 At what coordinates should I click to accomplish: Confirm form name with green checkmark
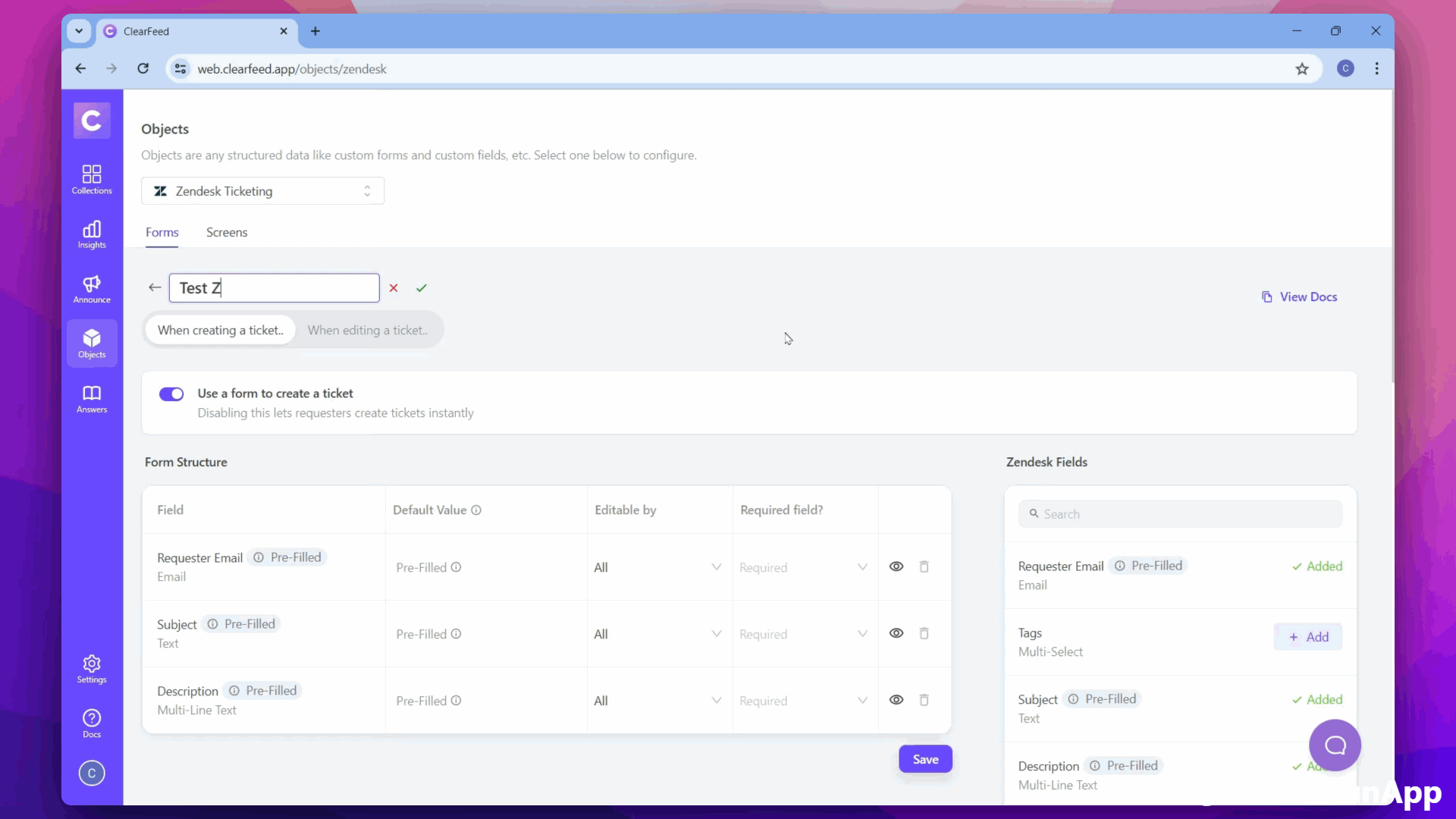(422, 288)
